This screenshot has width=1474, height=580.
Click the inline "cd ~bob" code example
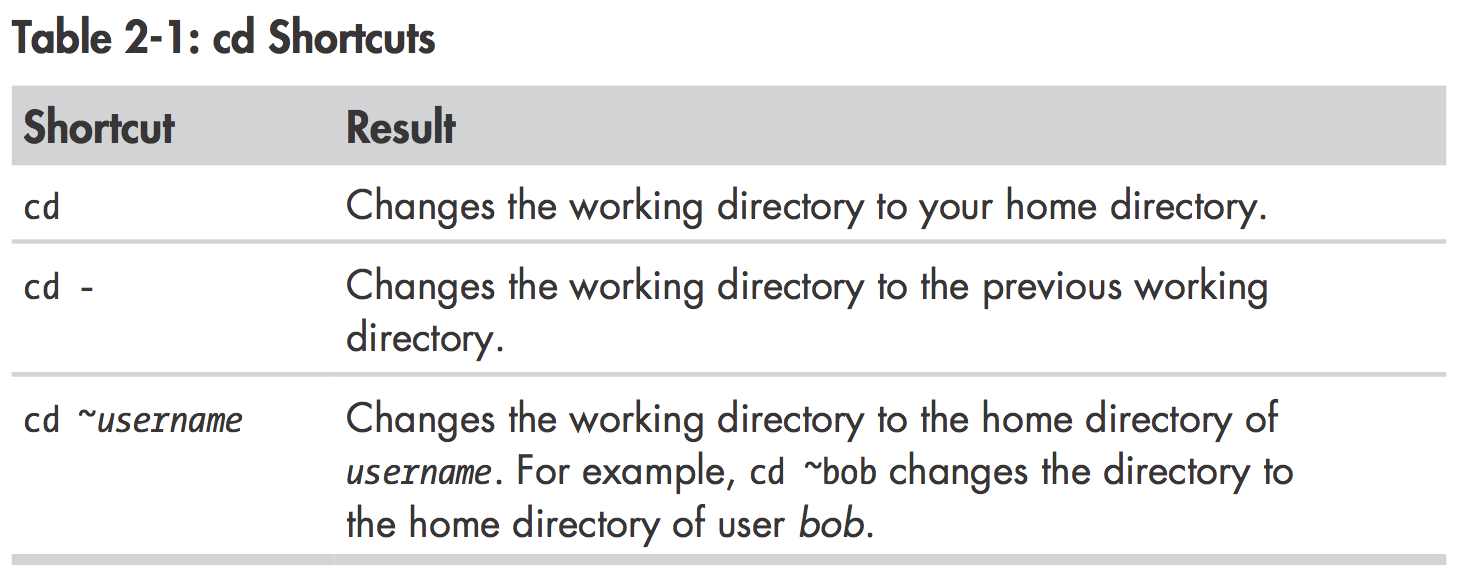pyautogui.click(x=814, y=472)
